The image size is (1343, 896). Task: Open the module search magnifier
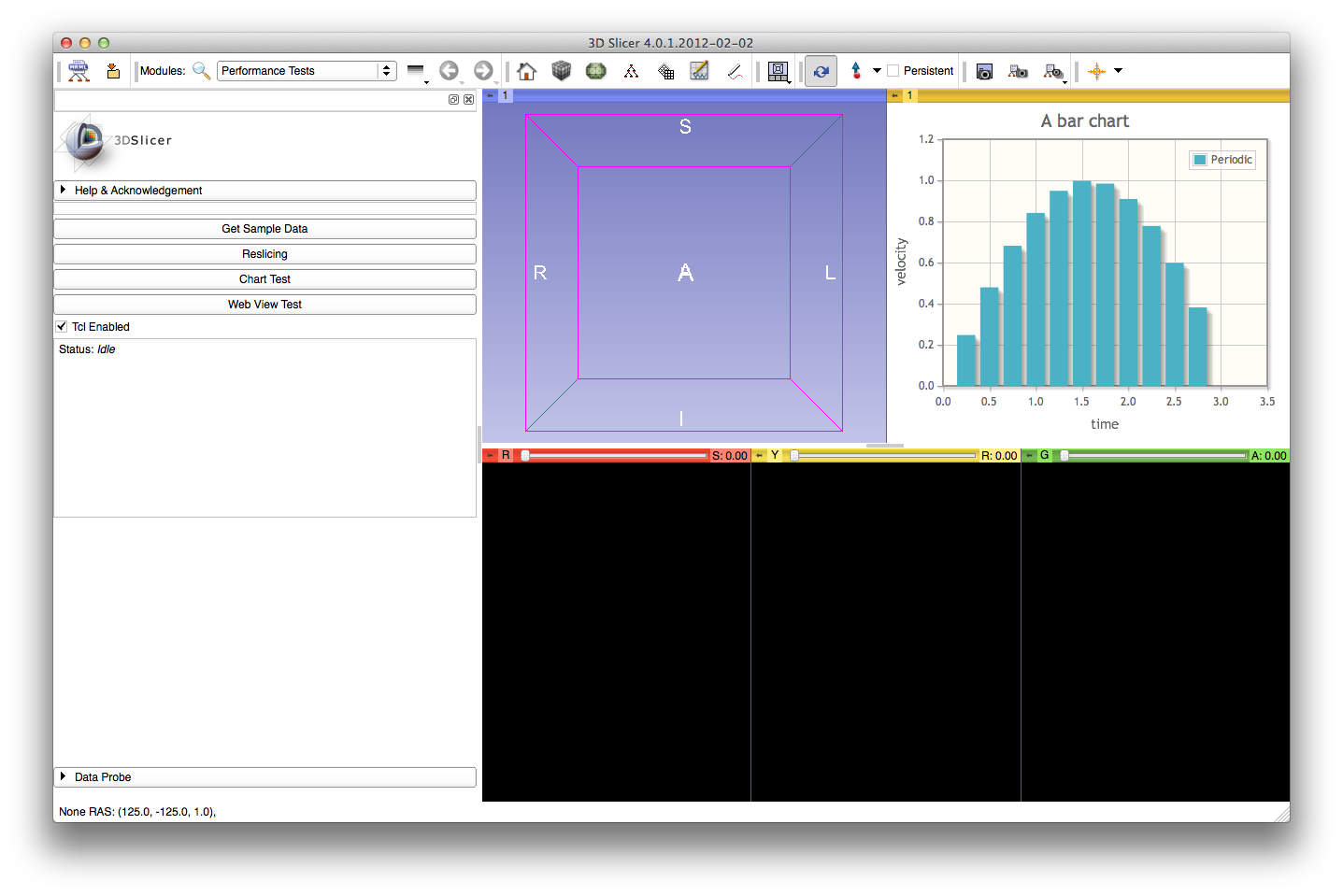(201, 71)
